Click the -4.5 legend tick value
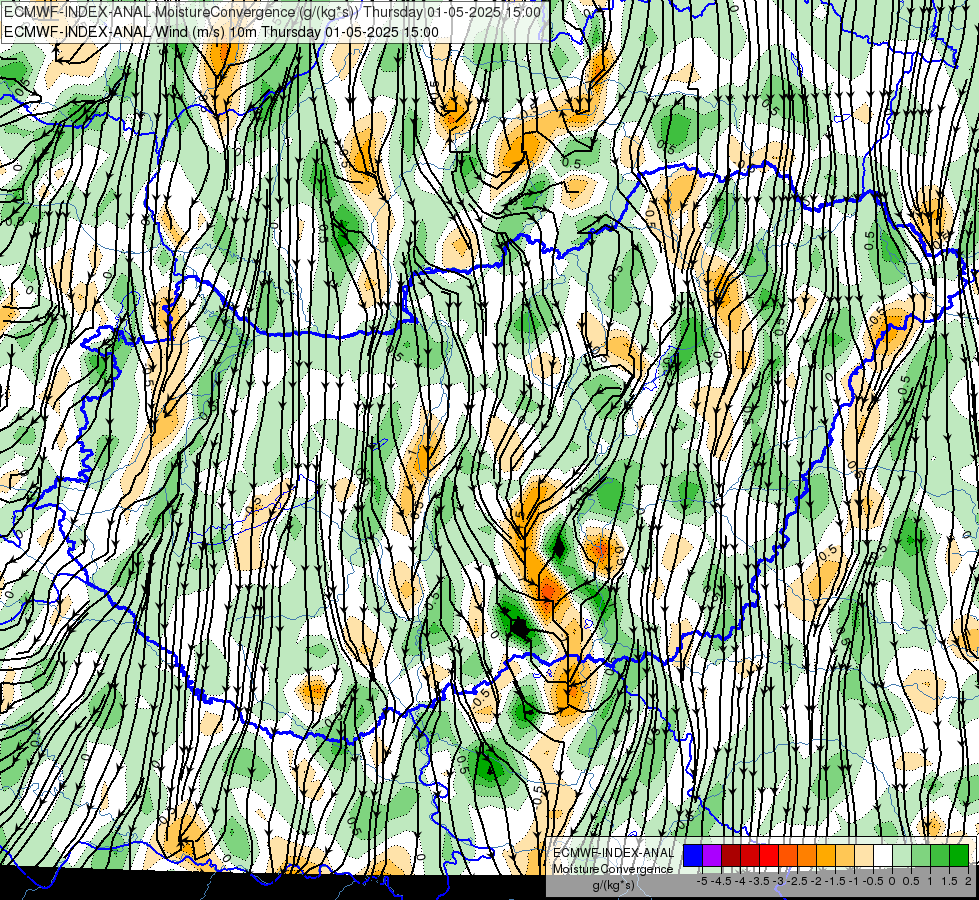 click(x=721, y=881)
